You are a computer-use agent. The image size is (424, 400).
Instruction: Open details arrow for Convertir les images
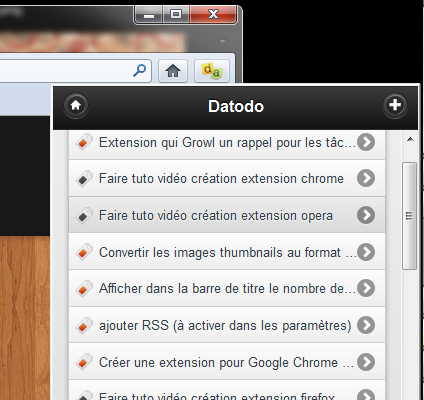(366, 252)
